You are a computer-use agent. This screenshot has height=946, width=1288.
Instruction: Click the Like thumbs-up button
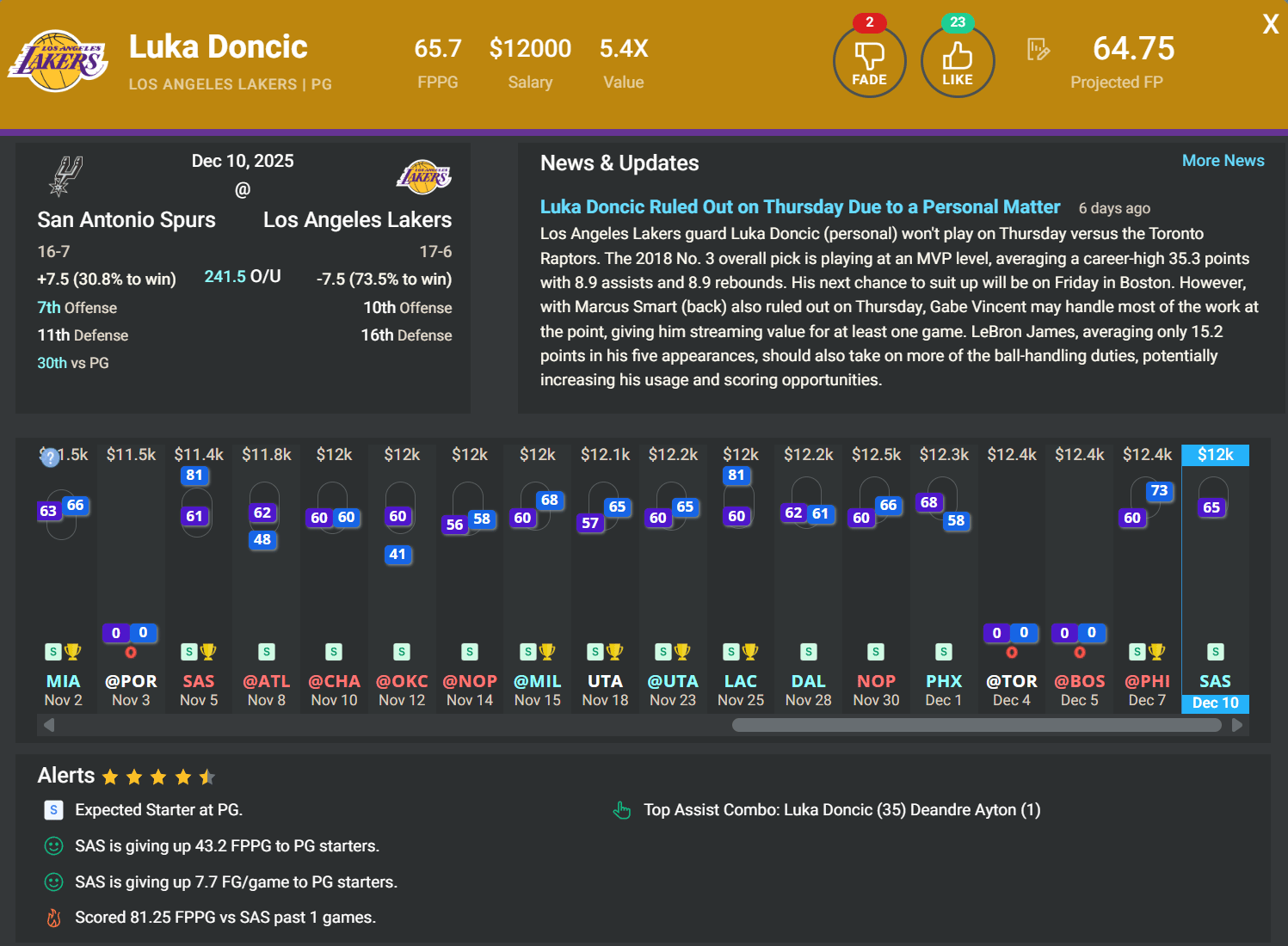(958, 62)
